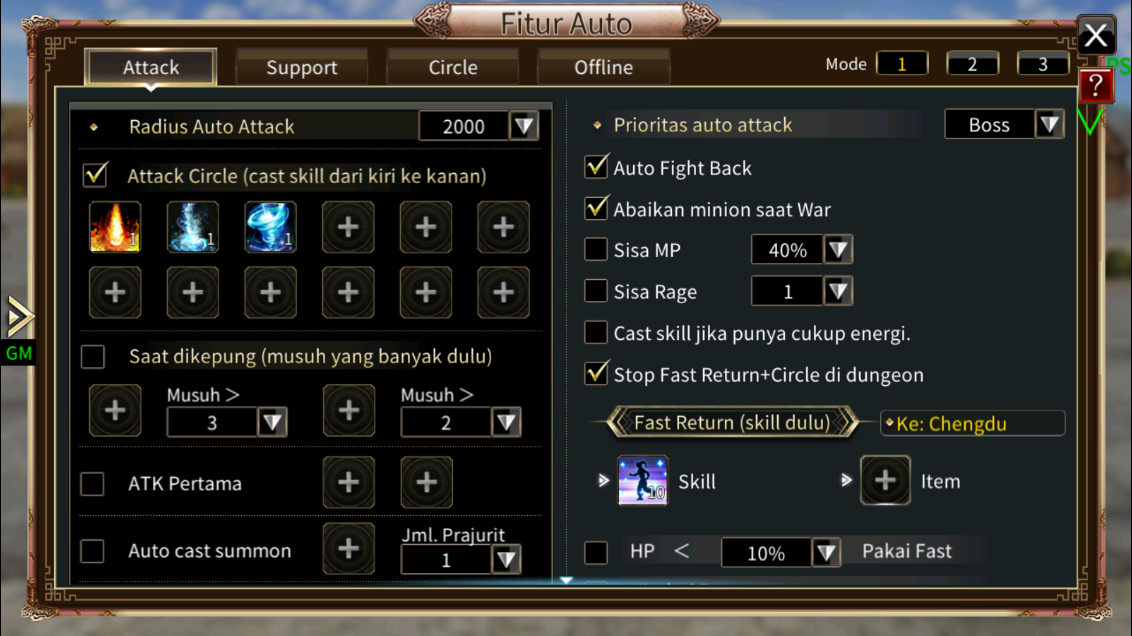Select Mode 2 button
This screenshot has height=636, width=1132.
972,64
